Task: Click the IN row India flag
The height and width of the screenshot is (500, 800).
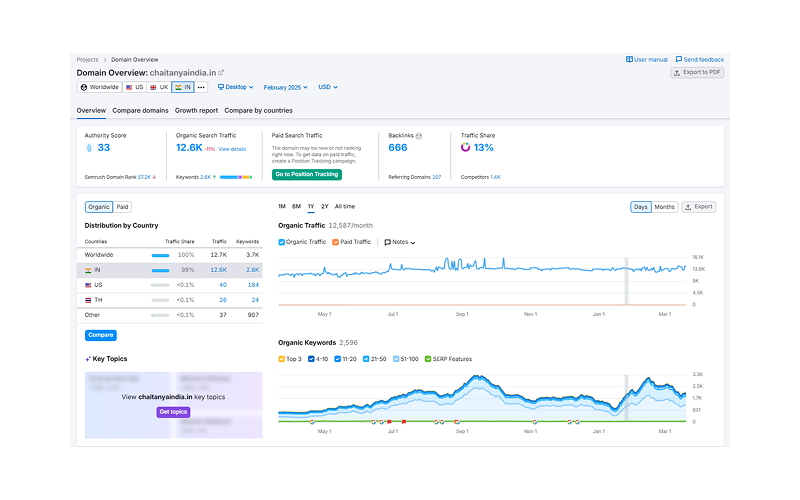Action: pos(88,270)
